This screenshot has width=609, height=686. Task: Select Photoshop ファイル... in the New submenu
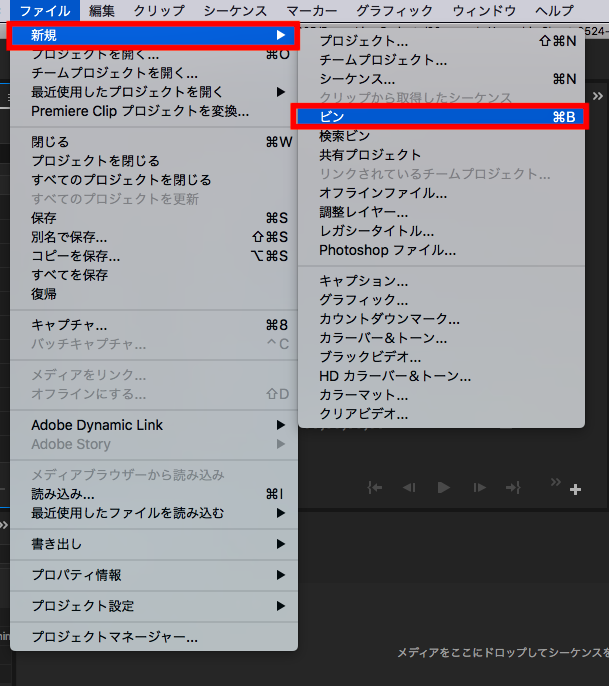(x=441, y=250)
